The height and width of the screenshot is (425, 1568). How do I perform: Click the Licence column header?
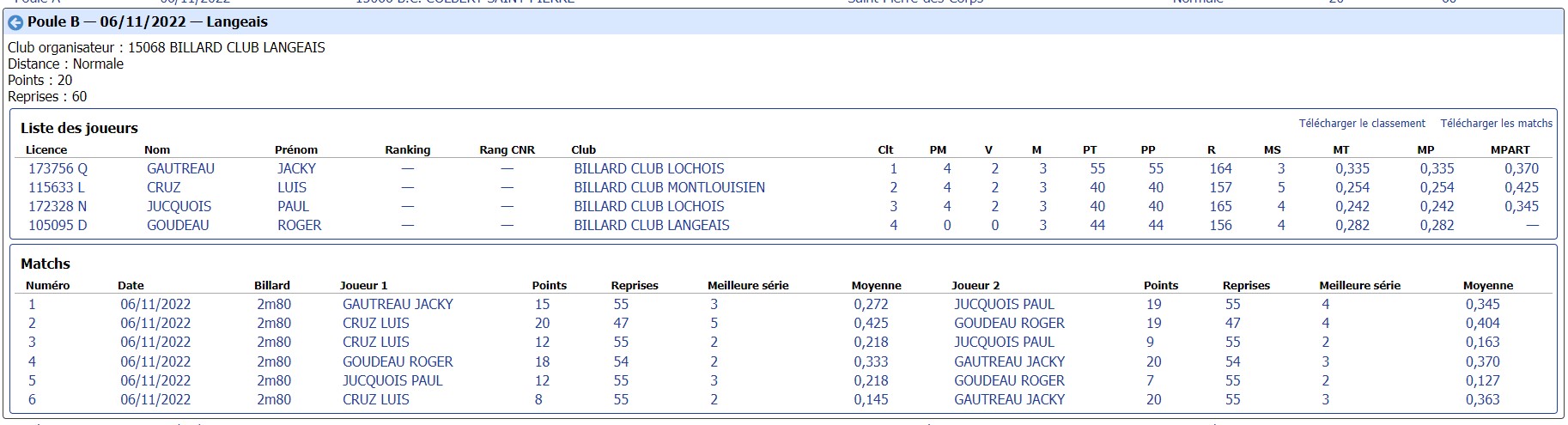pos(46,150)
